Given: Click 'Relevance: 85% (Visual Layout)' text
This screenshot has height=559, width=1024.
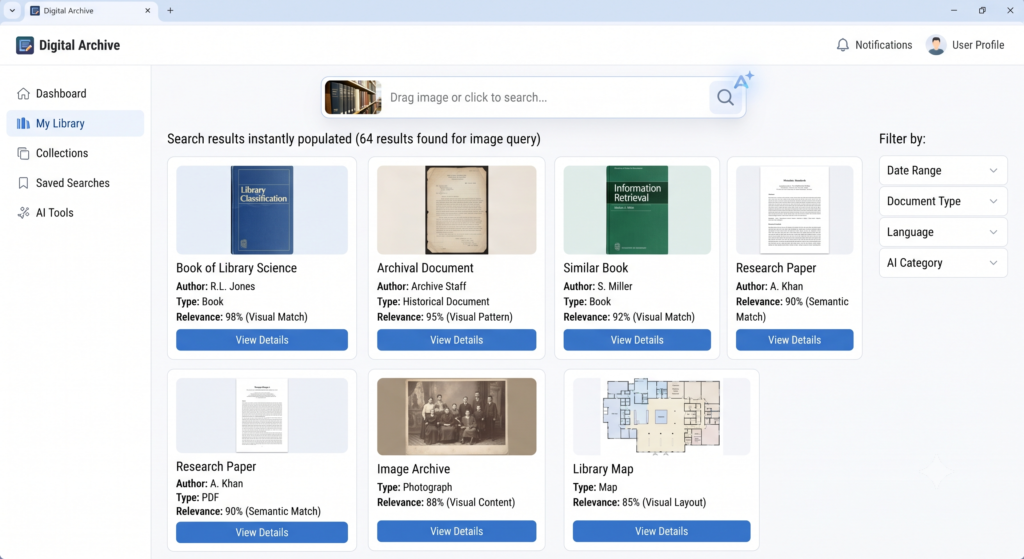Looking at the screenshot, I should coord(639,502).
